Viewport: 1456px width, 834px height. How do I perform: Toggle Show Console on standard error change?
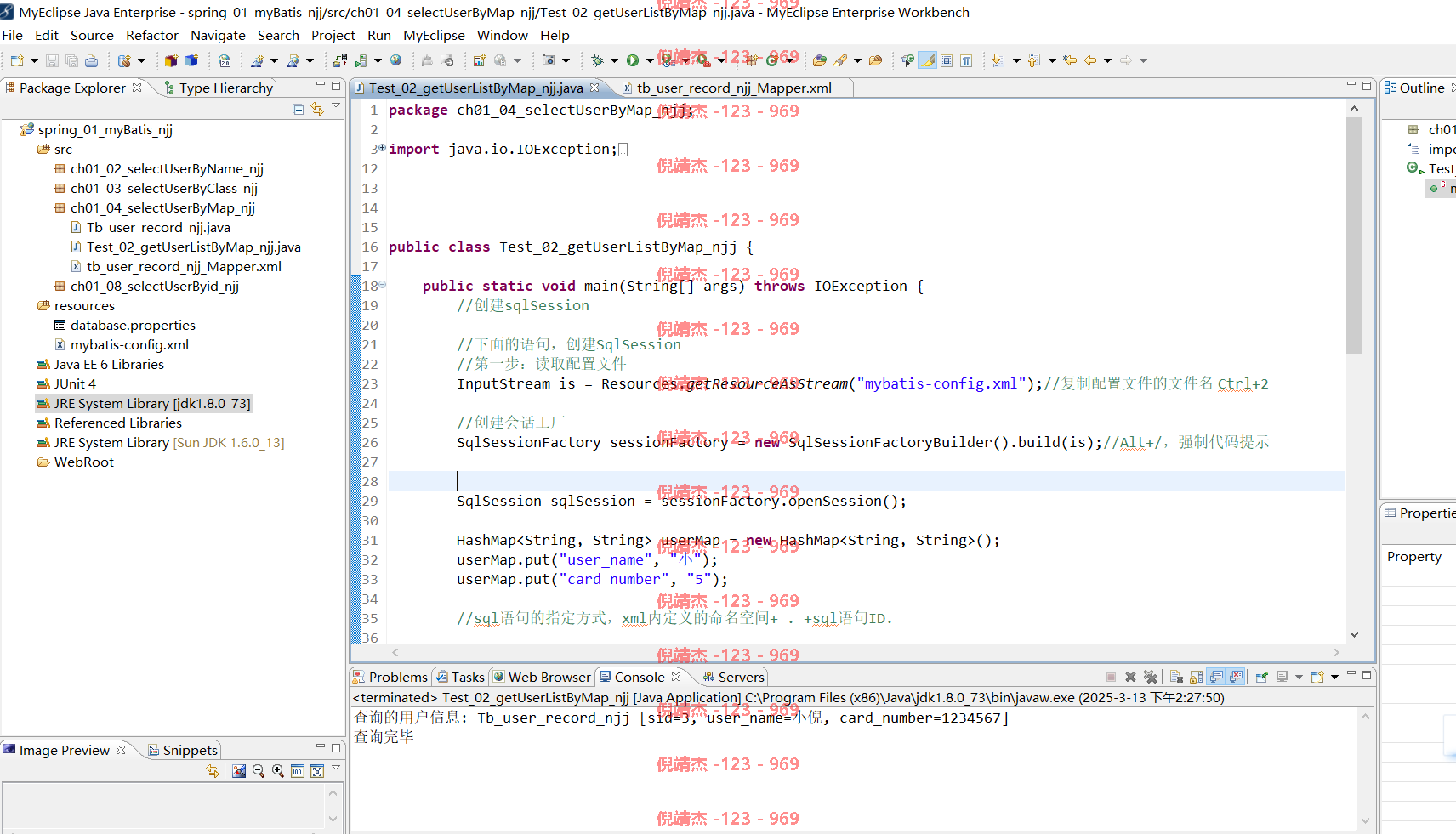click(1236, 677)
